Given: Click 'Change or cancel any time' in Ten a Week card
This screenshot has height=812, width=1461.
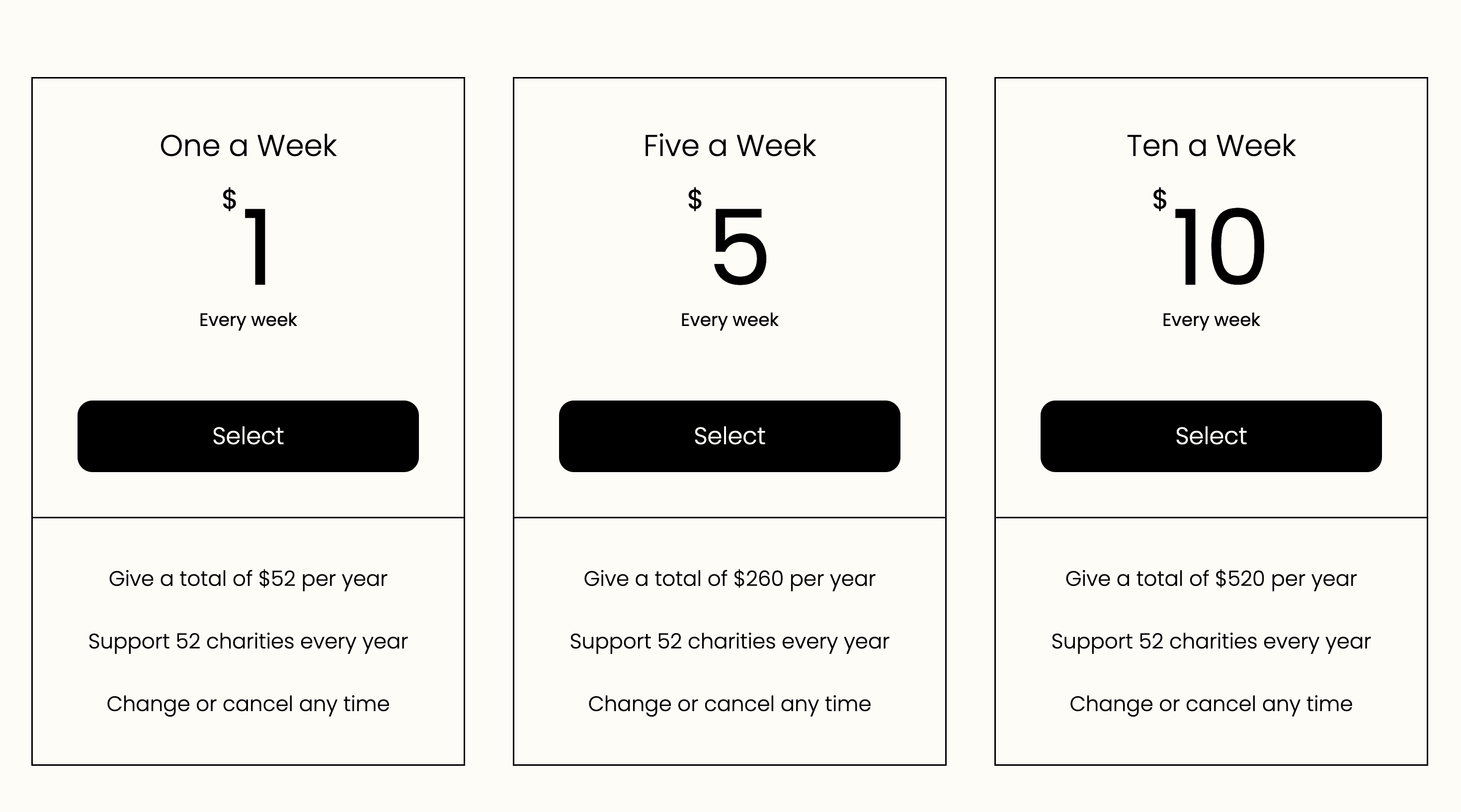Looking at the screenshot, I should 1211,704.
